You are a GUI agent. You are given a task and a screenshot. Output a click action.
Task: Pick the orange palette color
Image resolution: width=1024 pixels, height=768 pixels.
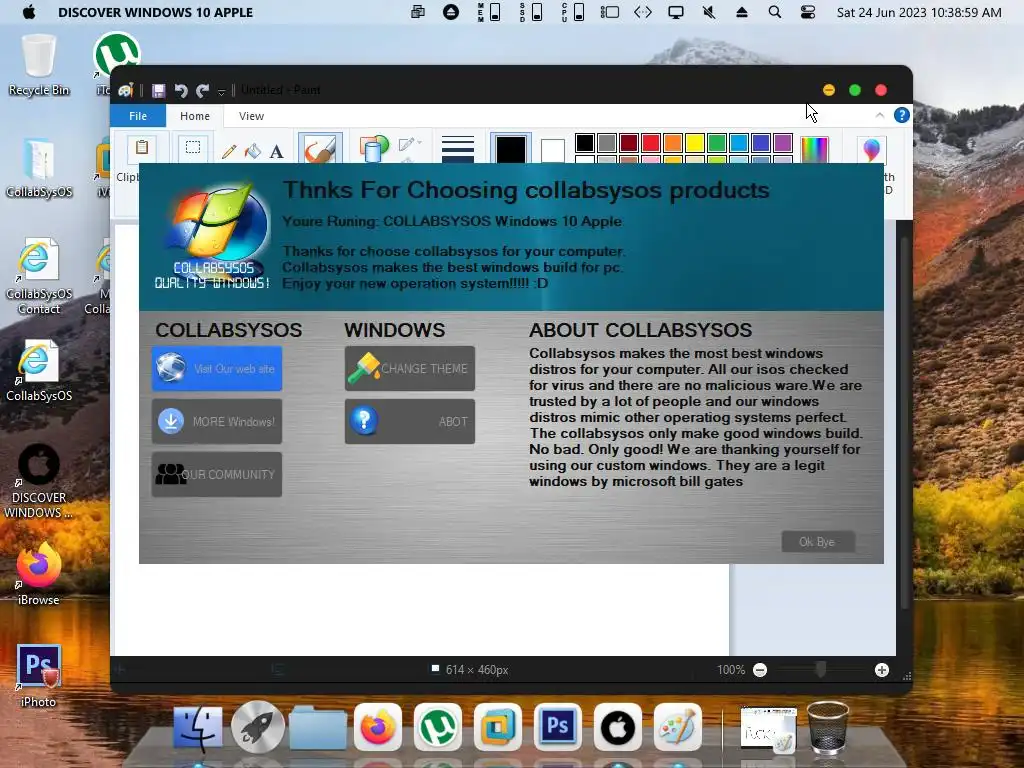pyautogui.click(x=673, y=142)
